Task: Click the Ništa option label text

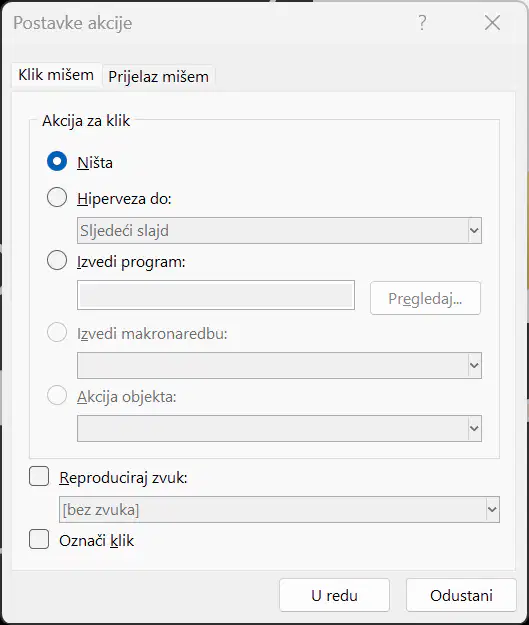Action: click(95, 163)
